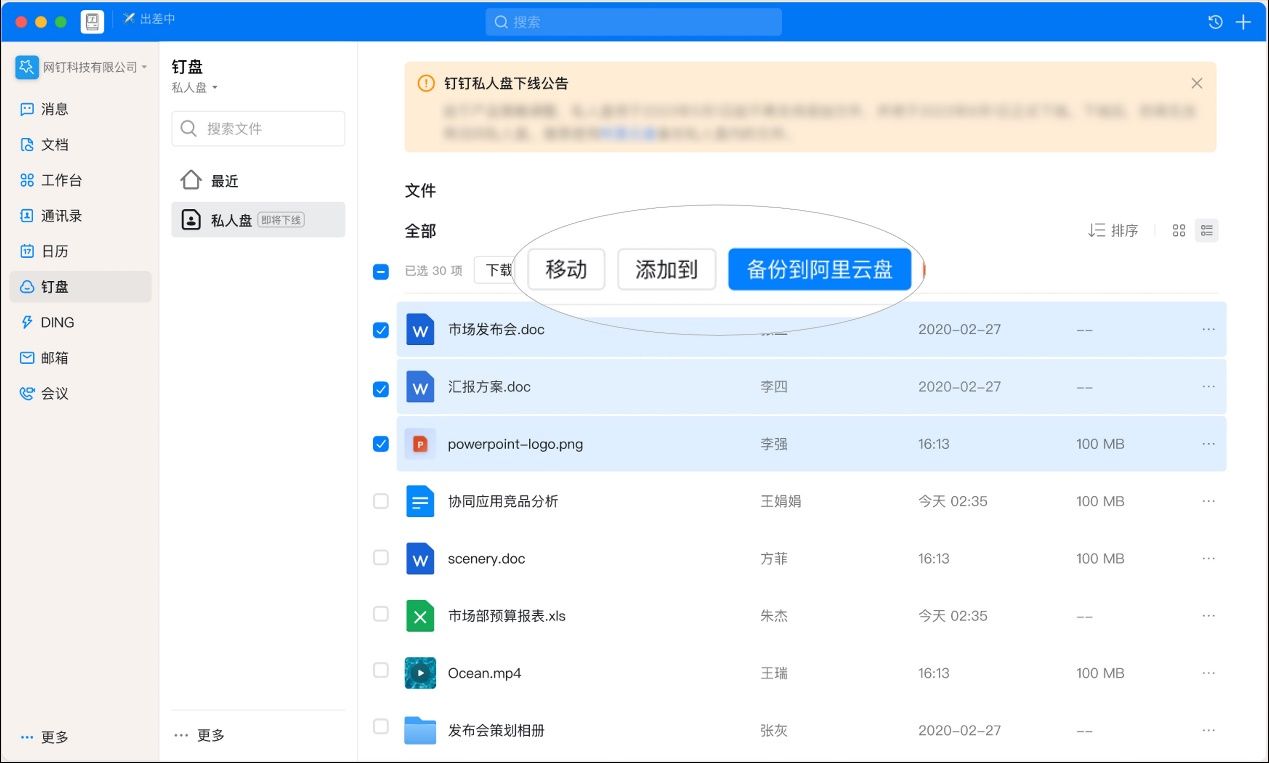Click the plus icon in the title bar

pyautogui.click(x=1243, y=22)
